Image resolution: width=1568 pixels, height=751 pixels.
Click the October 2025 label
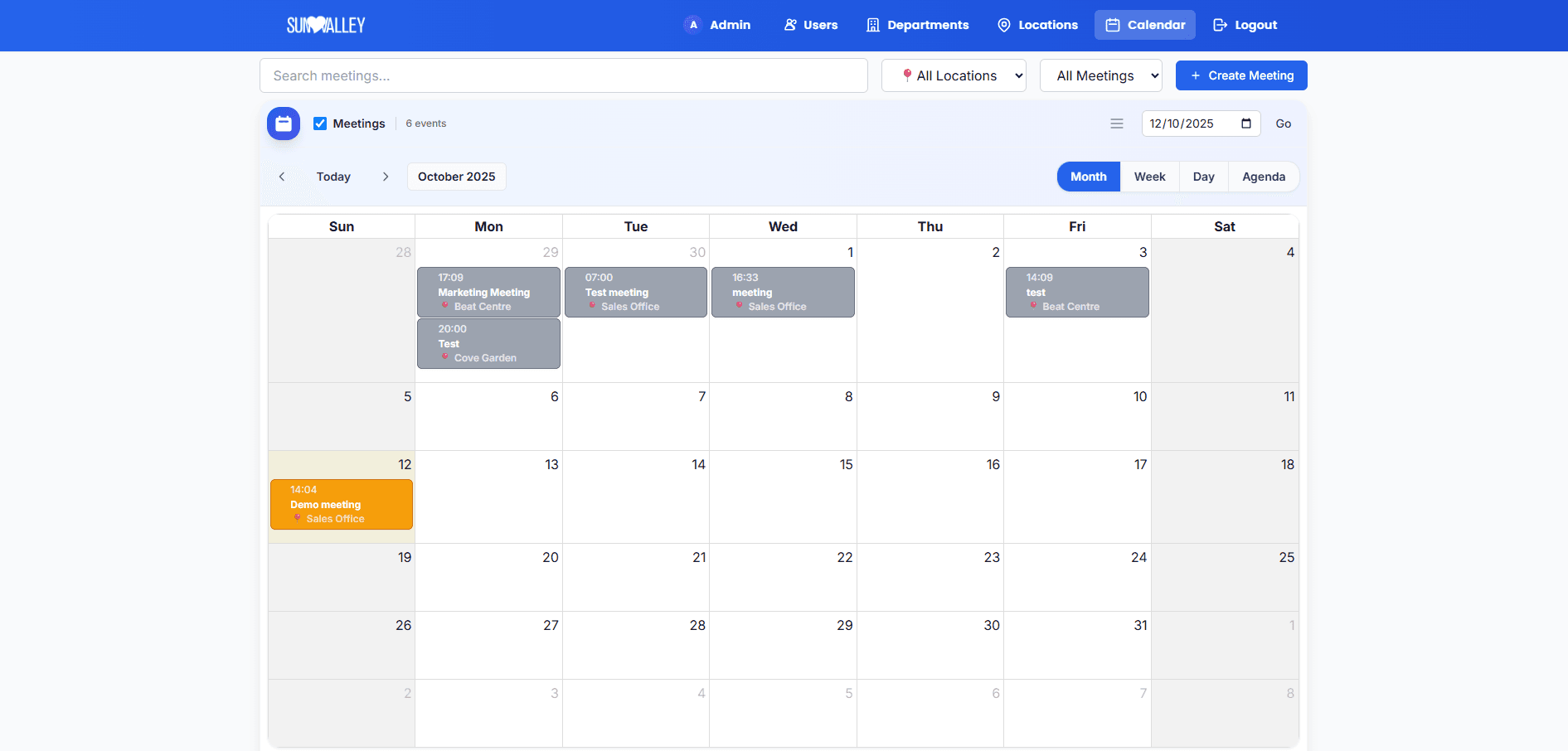[x=457, y=177]
